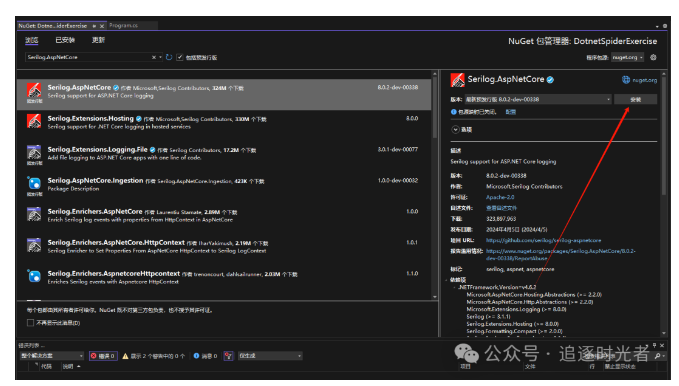Focus the Serilog.AspNetCore search input field

click(x=88, y=57)
